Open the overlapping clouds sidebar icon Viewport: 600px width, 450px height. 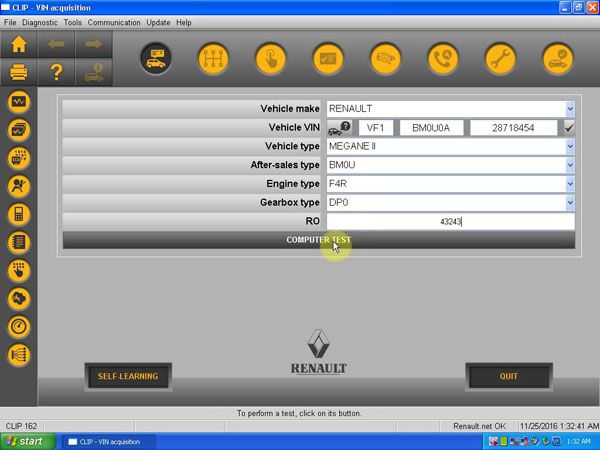pos(19,298)
